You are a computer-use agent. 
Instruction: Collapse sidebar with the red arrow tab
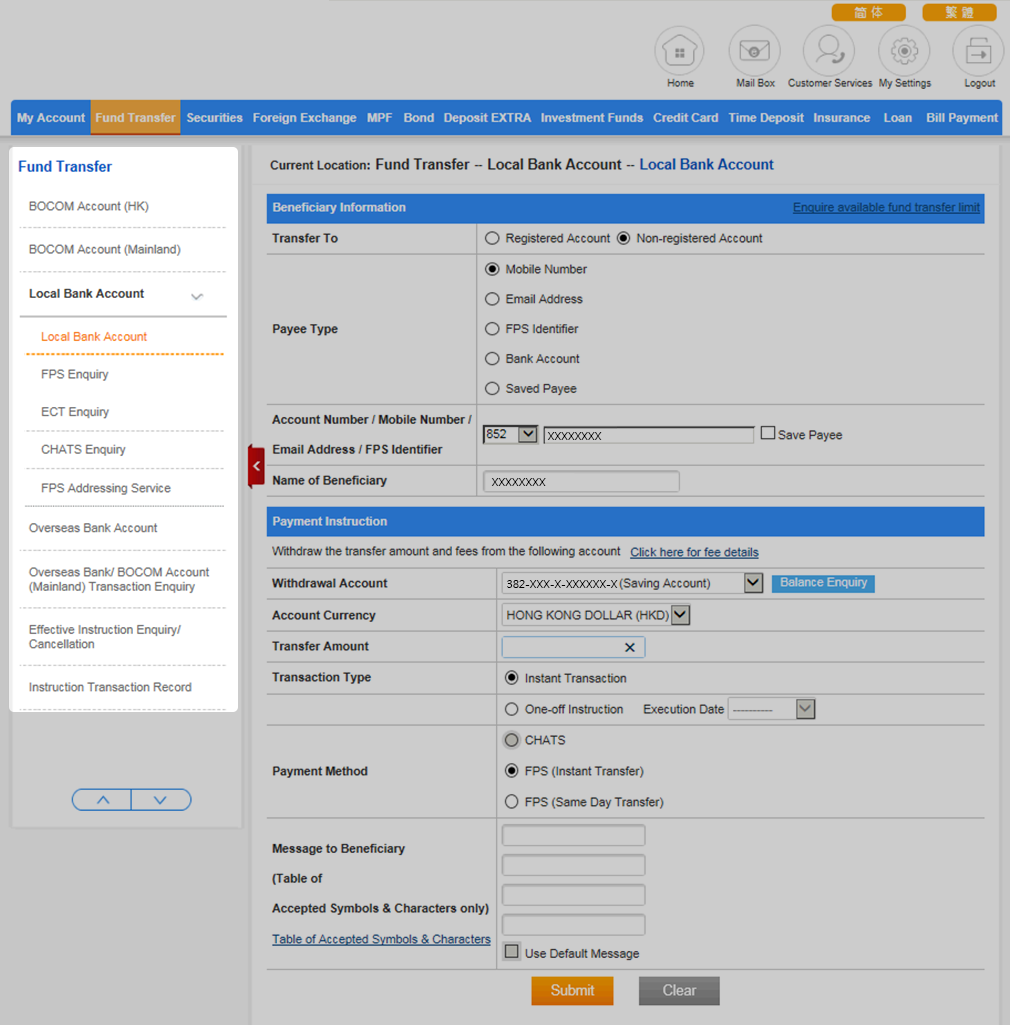pyautogui.click(x=256, y=466)
